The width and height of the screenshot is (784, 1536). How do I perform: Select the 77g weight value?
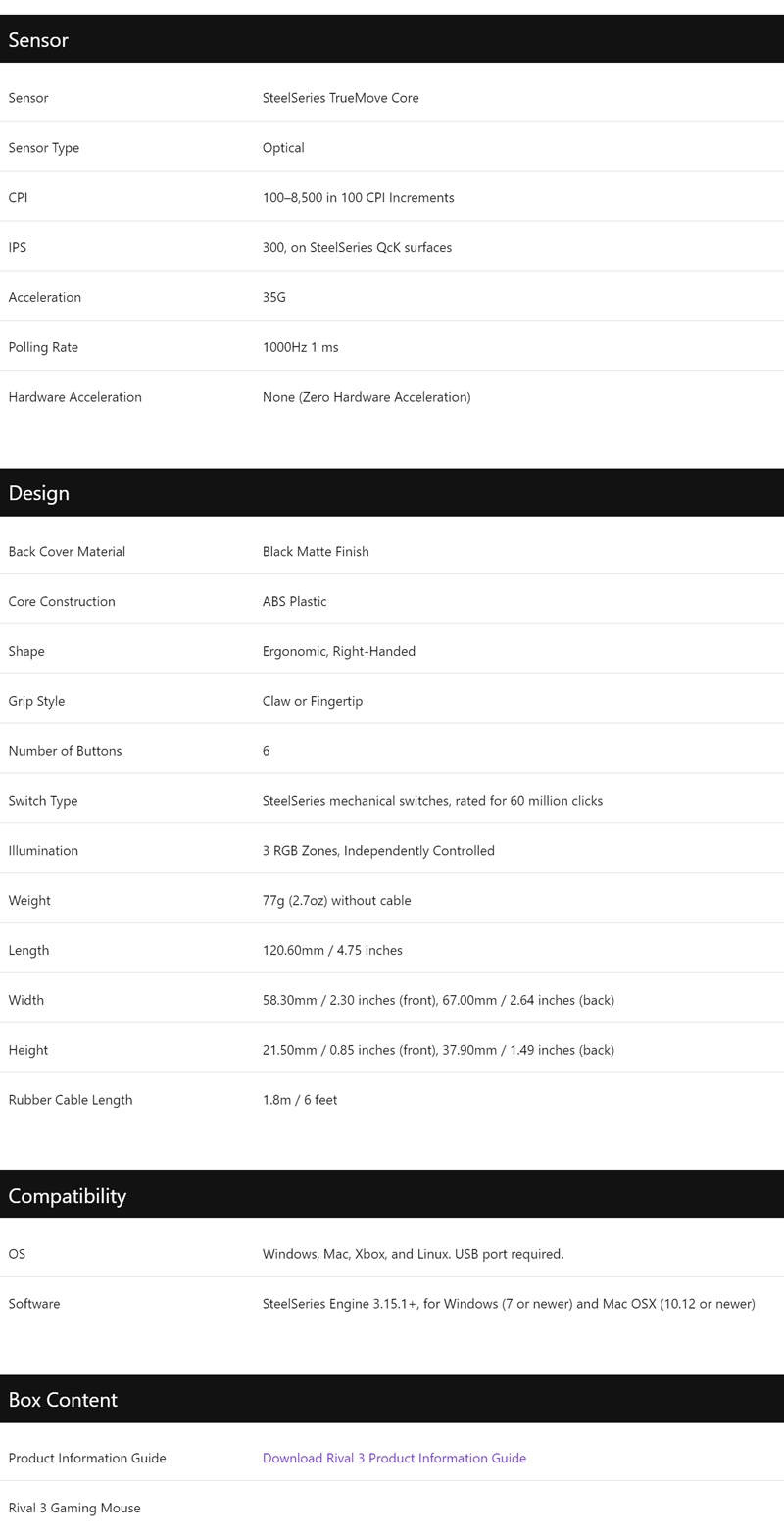[336, 900]
